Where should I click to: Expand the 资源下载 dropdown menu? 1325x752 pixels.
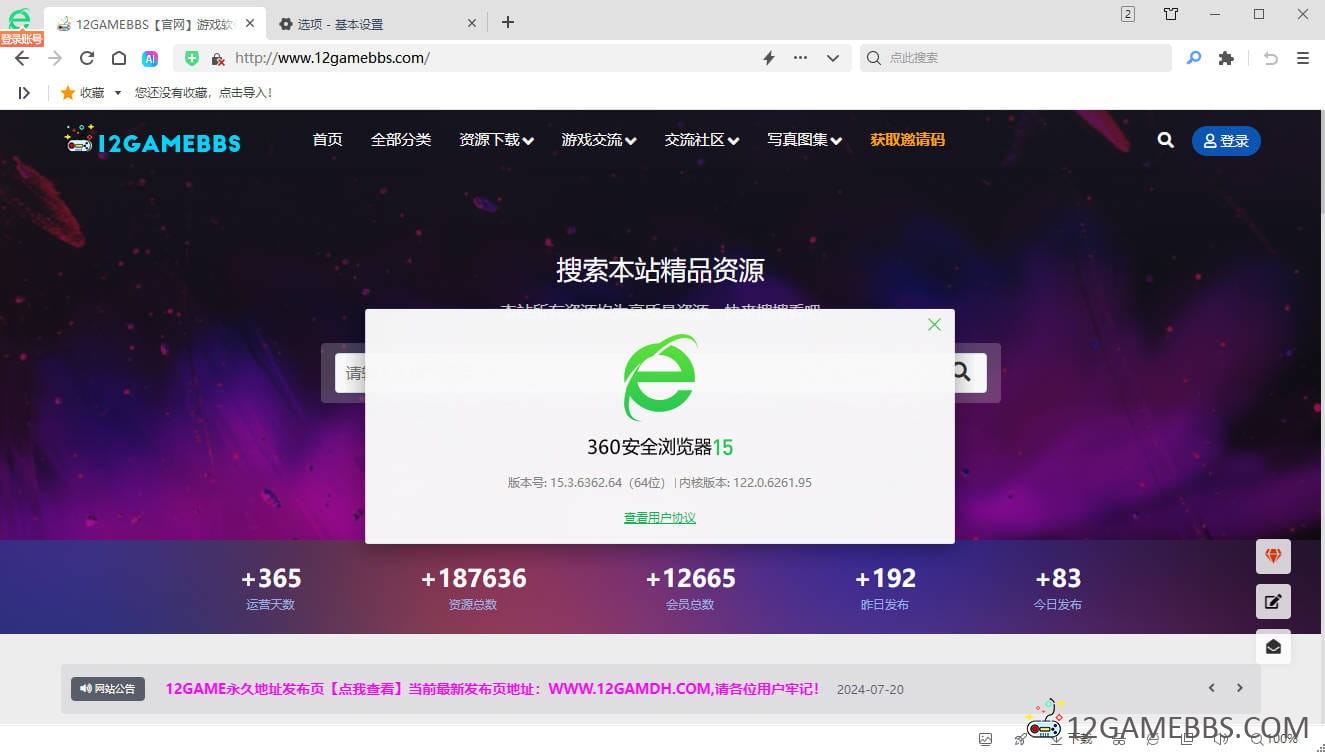pyautogui.click(x=496, y=140)
